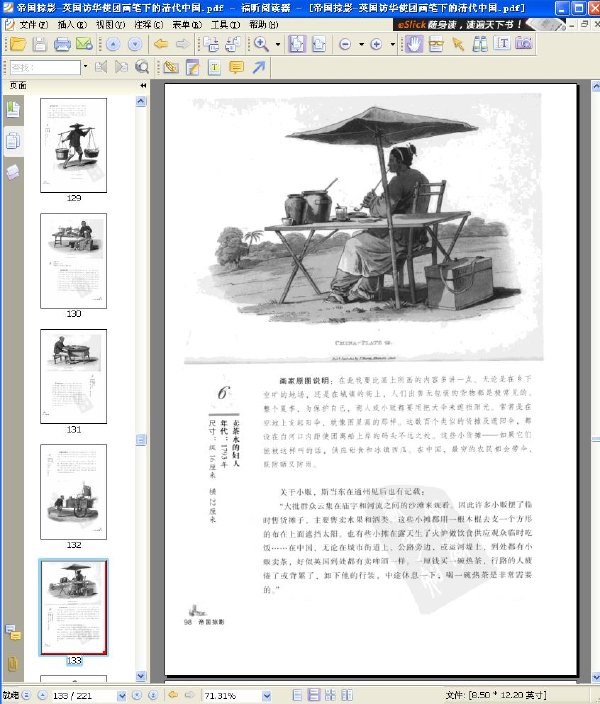The height and width of the screenshot is (704, 600).
Task: Click the Fit Width view icon
Action: coord(319,44)
